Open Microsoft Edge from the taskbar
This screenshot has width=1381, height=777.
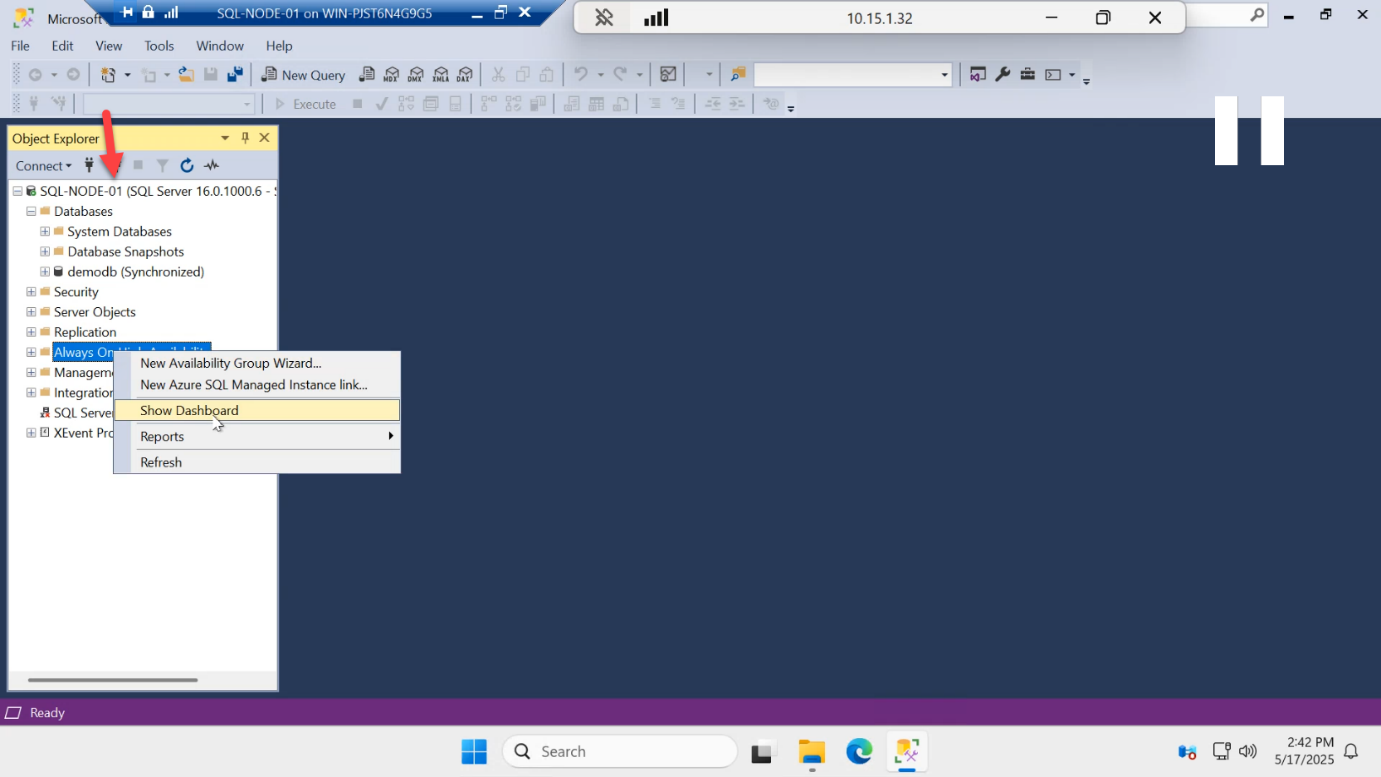859,751
